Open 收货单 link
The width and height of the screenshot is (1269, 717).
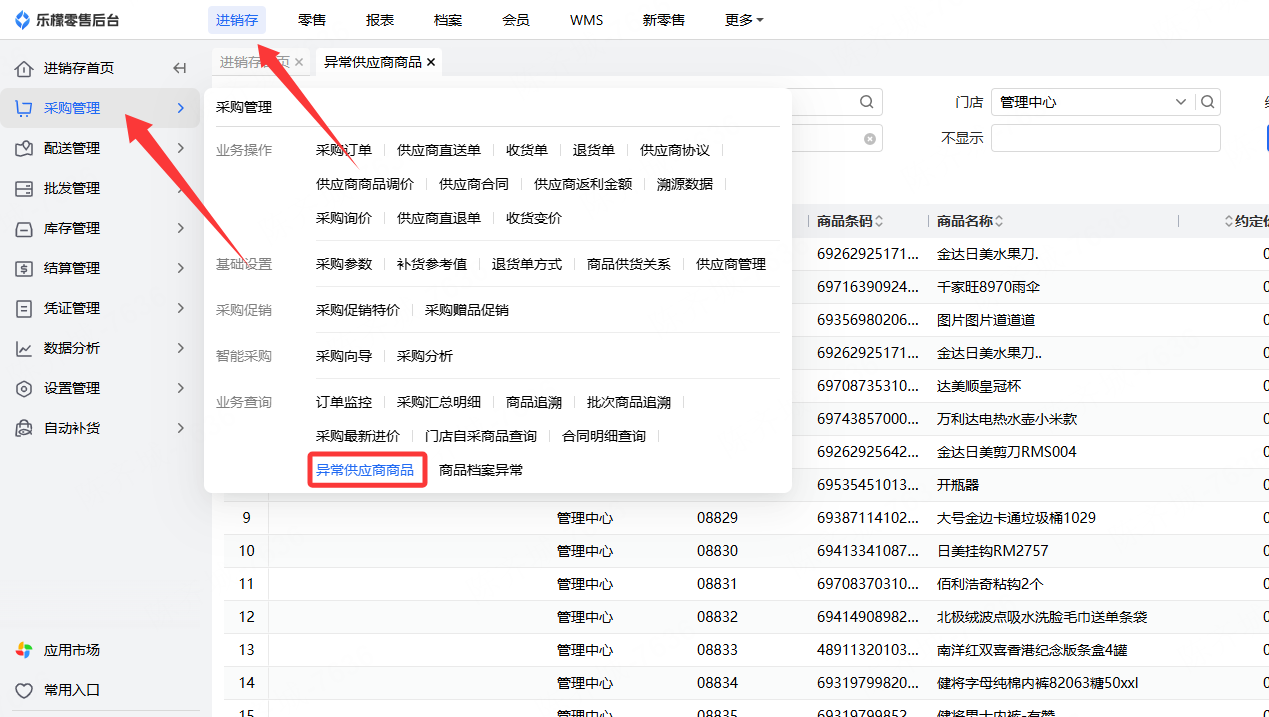527,150
